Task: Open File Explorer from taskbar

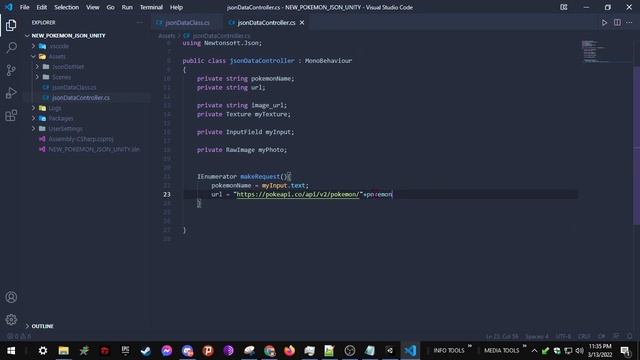Action: 63,351
